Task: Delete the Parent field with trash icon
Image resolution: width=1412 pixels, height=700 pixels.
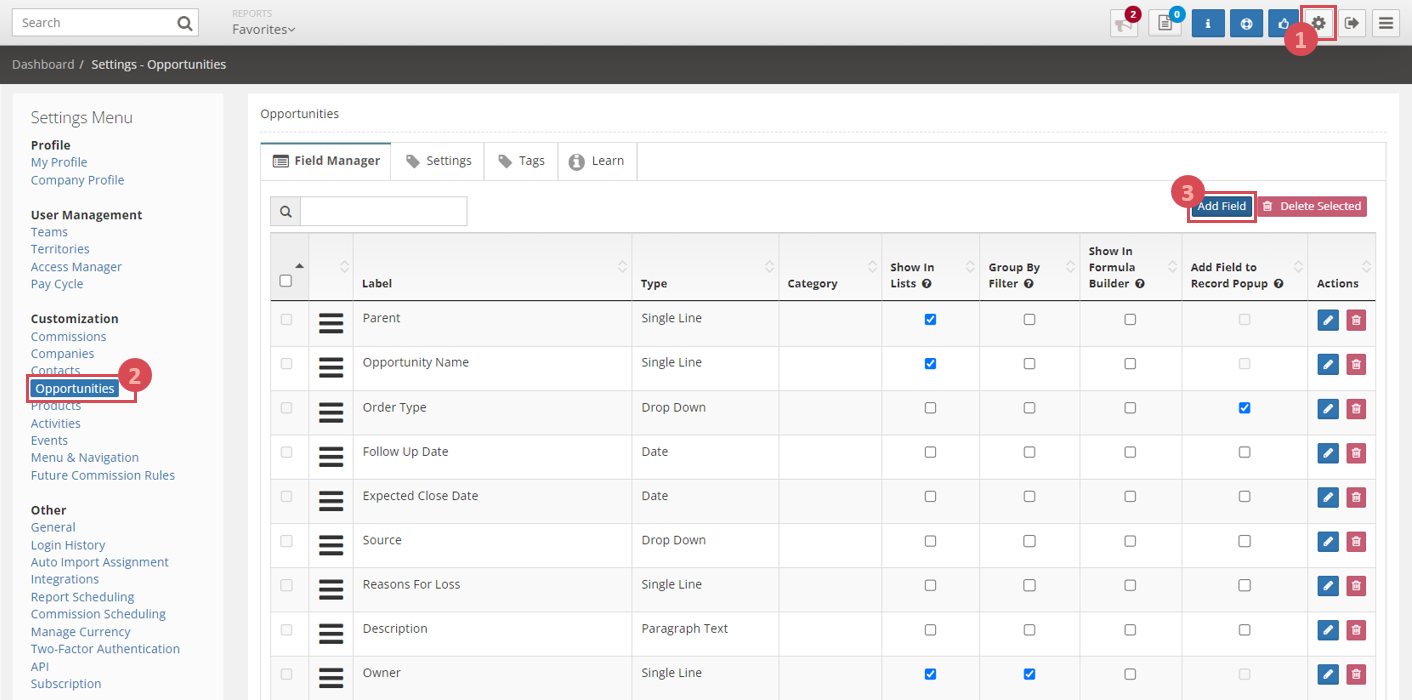Action: [1356, 320]
